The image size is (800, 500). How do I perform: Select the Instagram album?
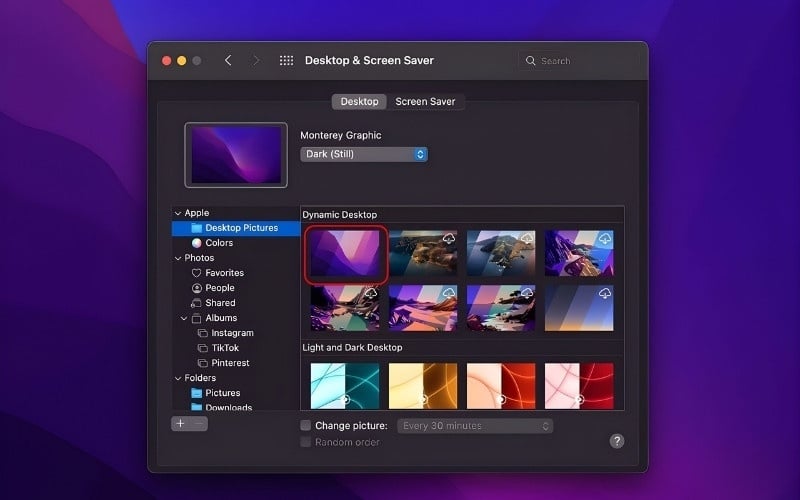[x=231, y=333]
